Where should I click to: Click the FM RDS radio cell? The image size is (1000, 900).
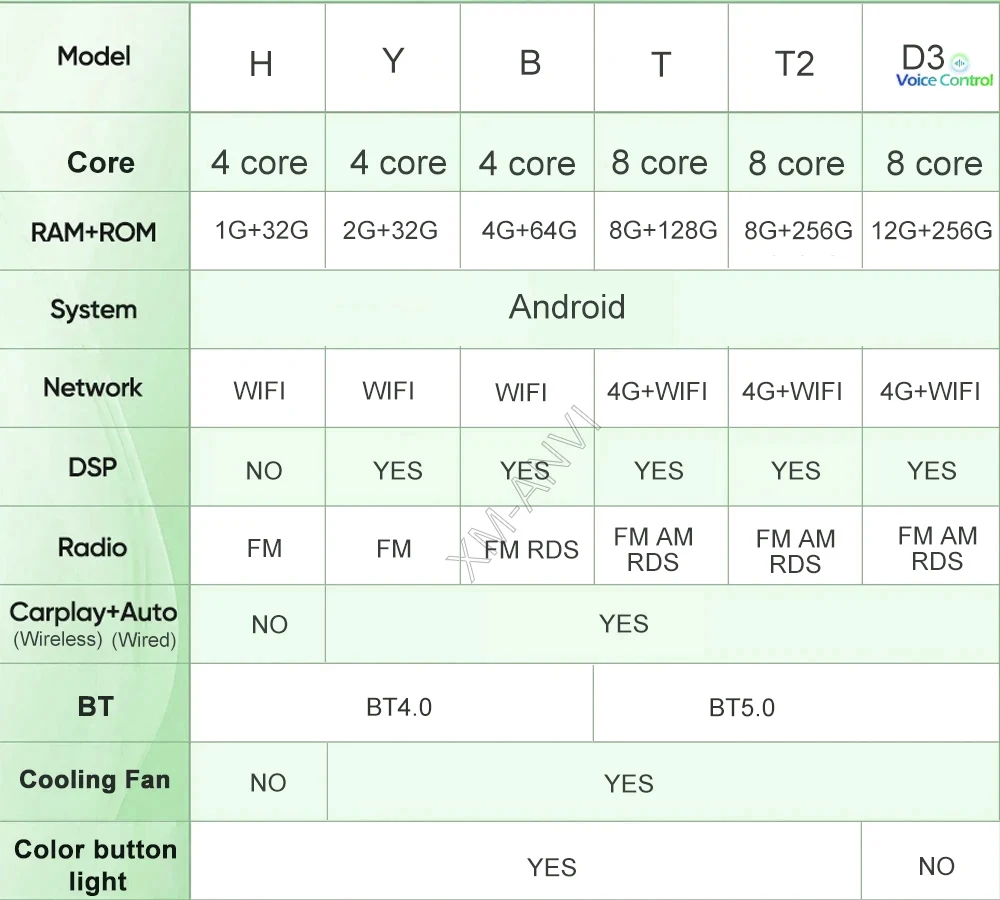pyautogui.click(x=531, y=549)
